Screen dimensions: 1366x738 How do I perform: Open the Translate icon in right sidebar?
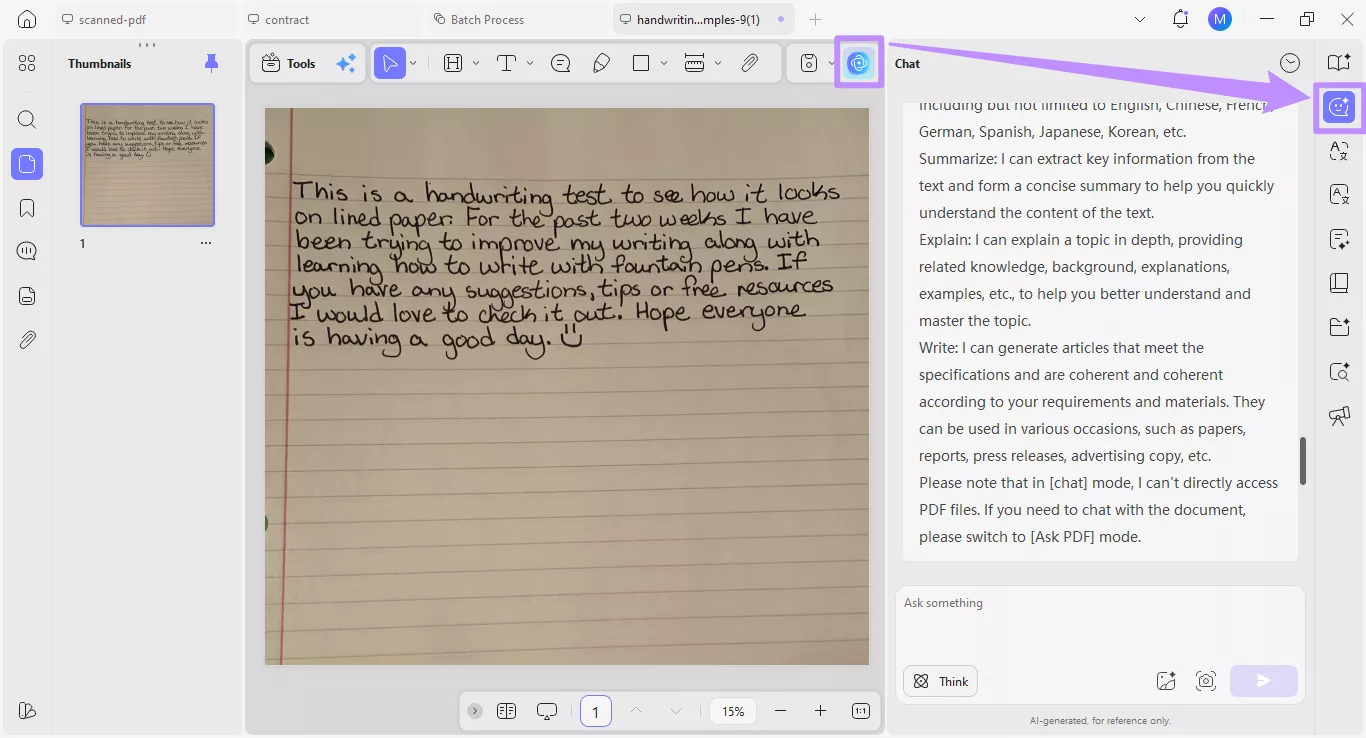pyautogui.click(x=1339, y=151)
